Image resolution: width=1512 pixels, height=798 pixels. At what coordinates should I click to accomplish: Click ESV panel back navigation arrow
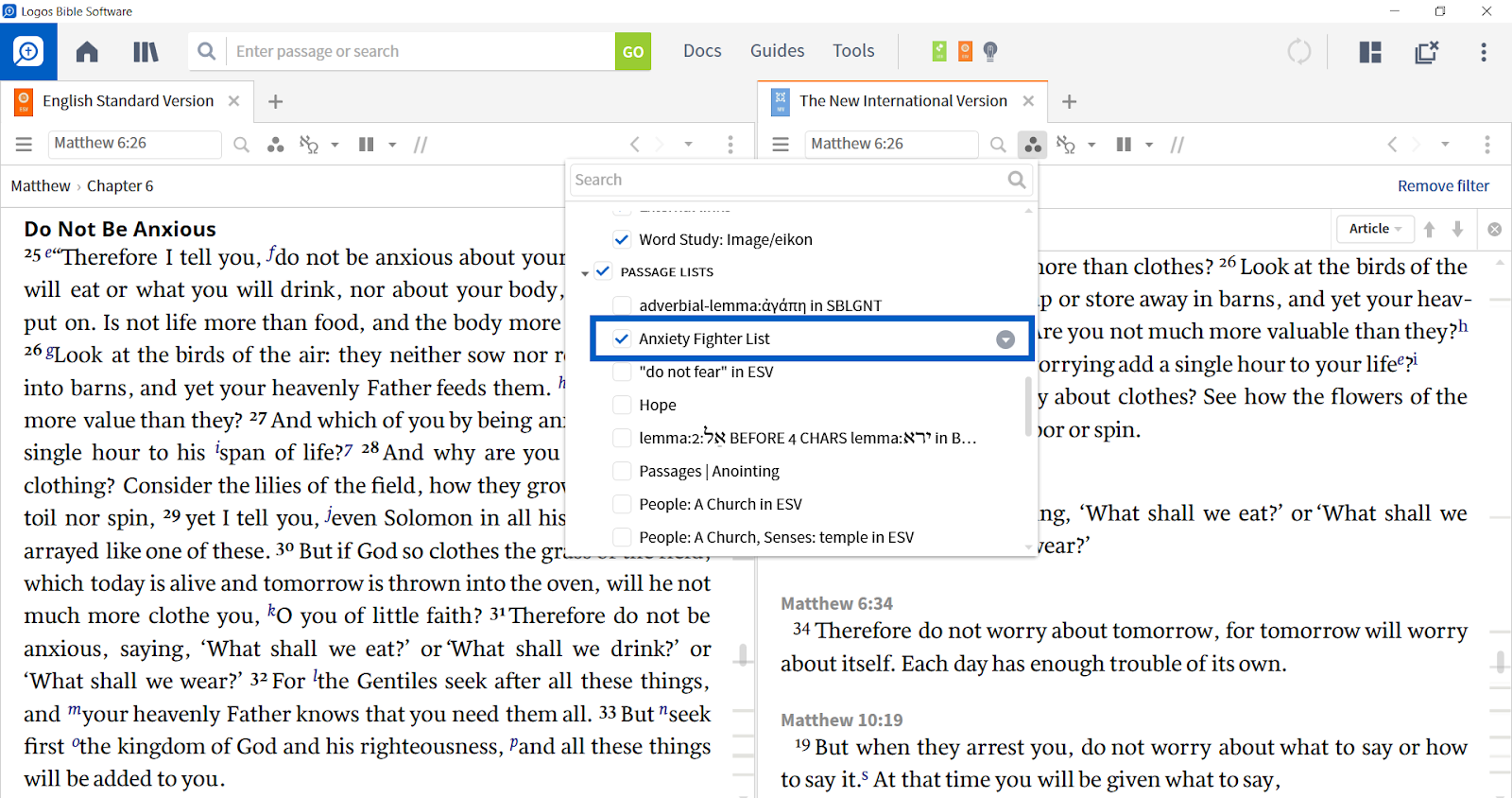(635, 145)
